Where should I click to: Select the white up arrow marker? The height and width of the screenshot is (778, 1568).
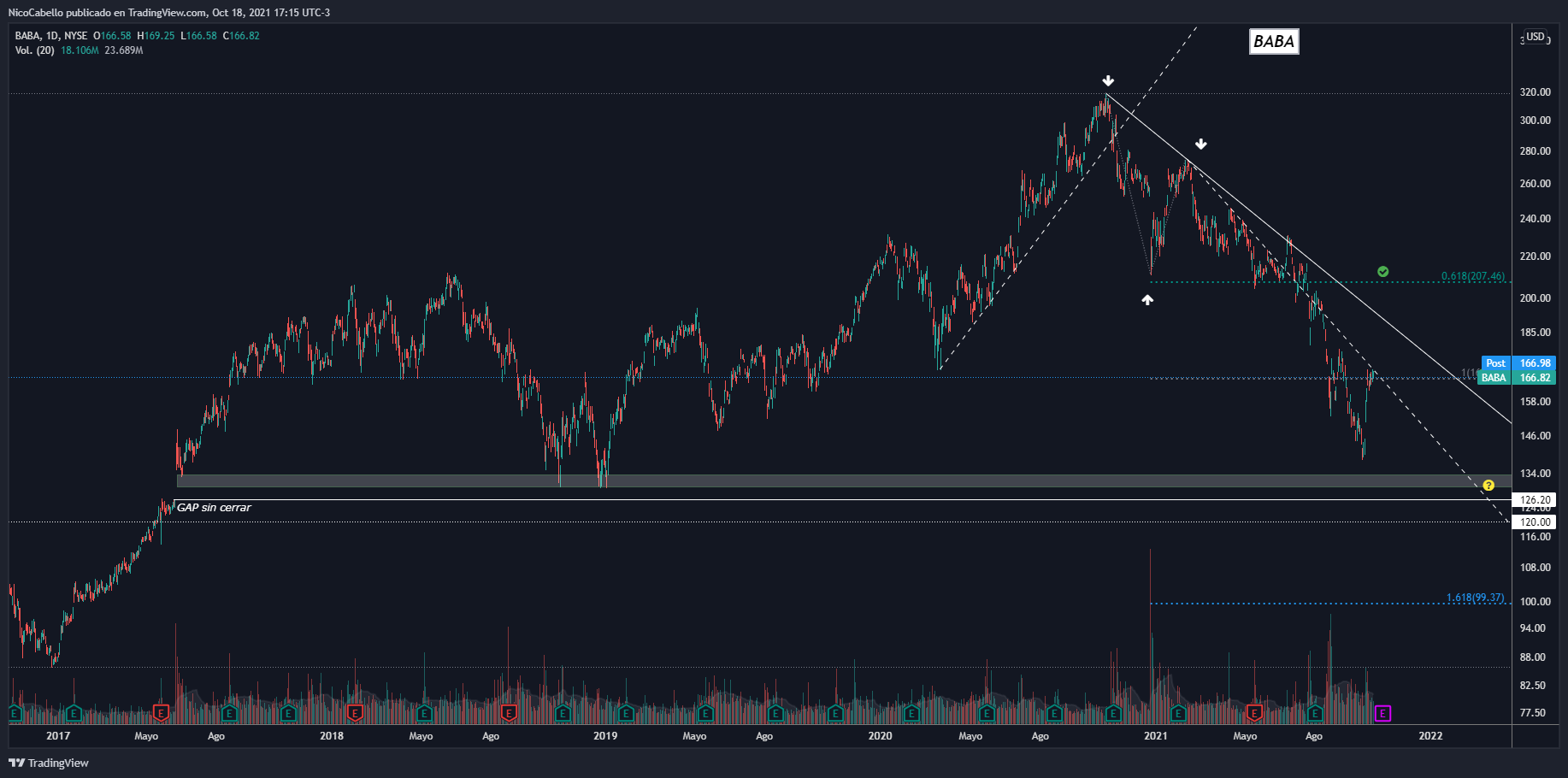click(x=1147, y=300)
